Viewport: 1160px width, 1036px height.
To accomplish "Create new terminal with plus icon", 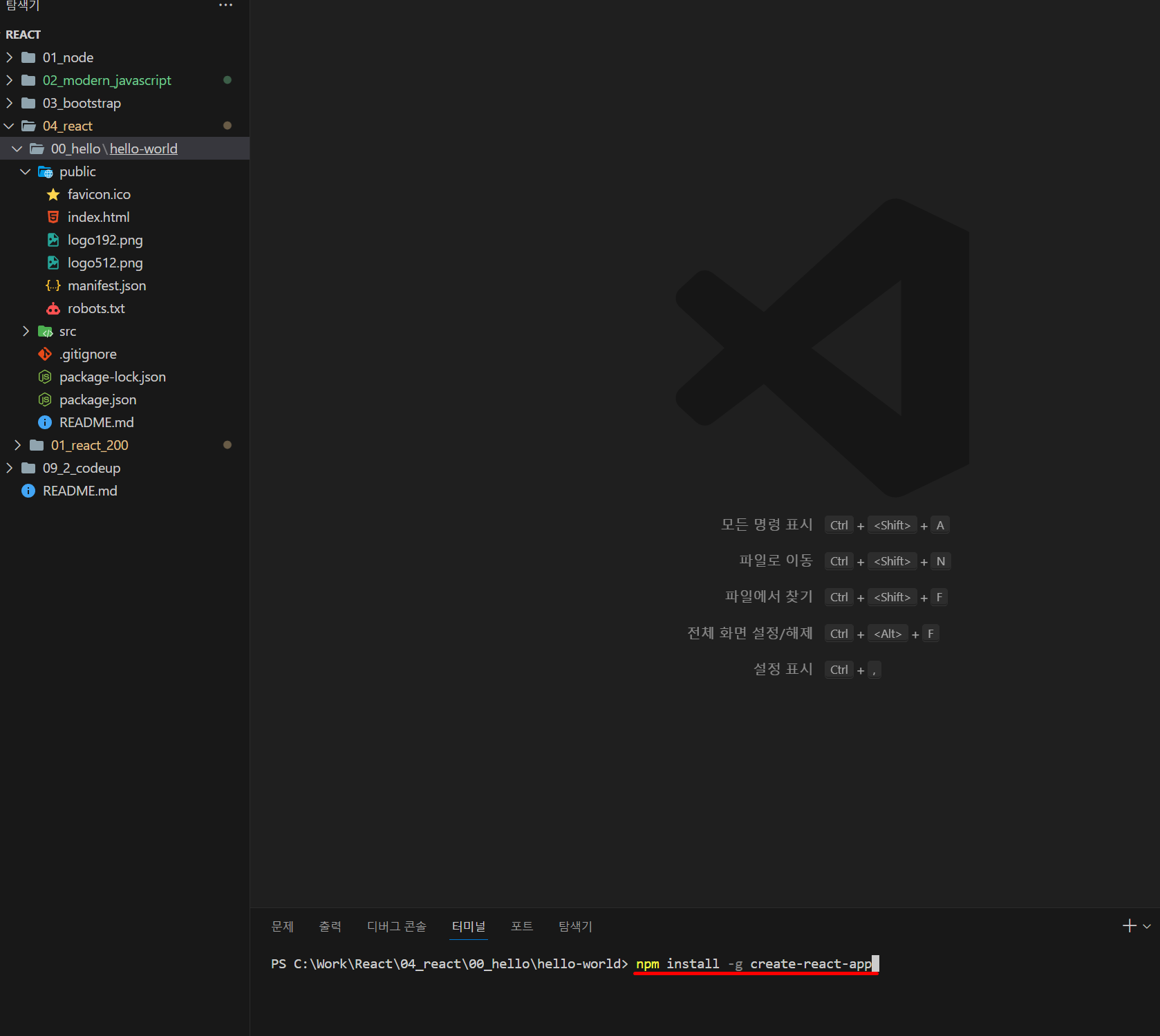I will (1130, 925).
